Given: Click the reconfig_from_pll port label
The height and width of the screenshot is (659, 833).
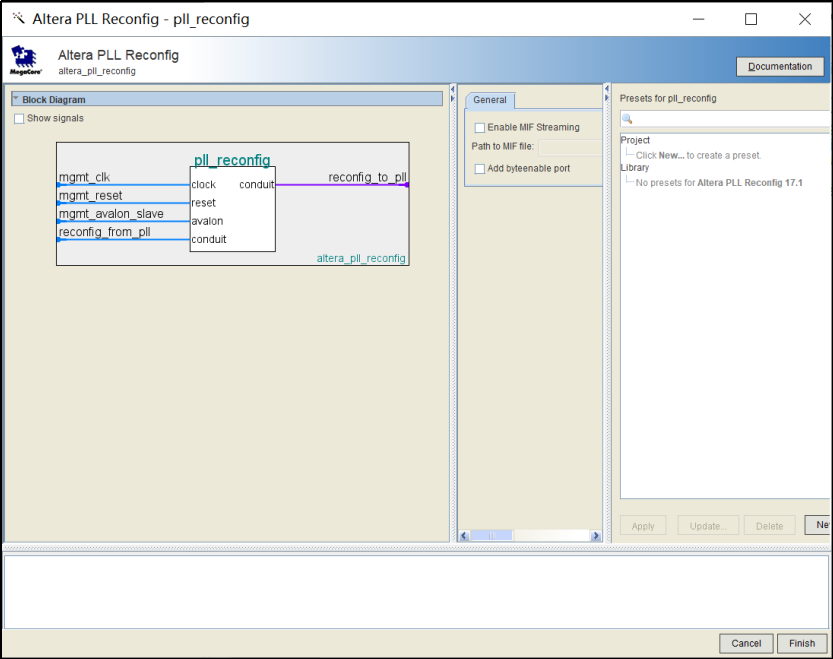Looking at the screenshot, I should (x=105, y=232).
